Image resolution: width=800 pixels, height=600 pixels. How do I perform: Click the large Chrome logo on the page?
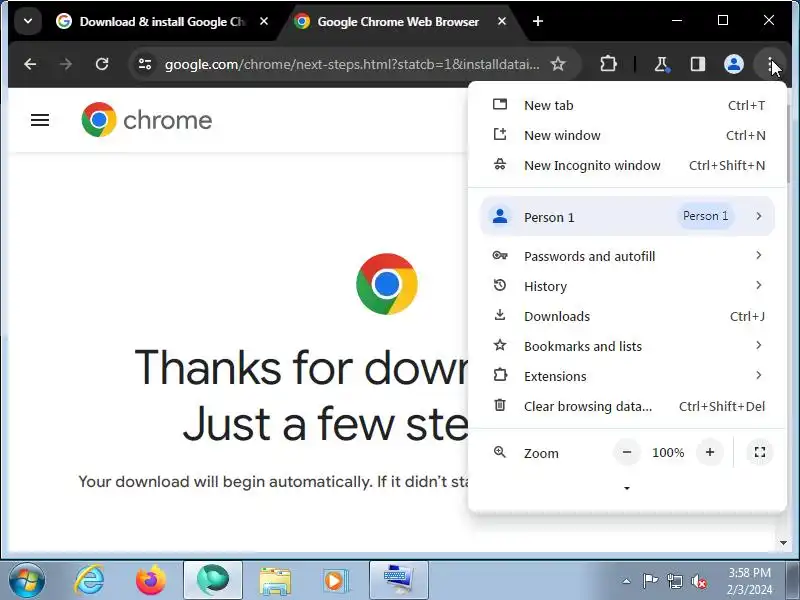point(387,284)
